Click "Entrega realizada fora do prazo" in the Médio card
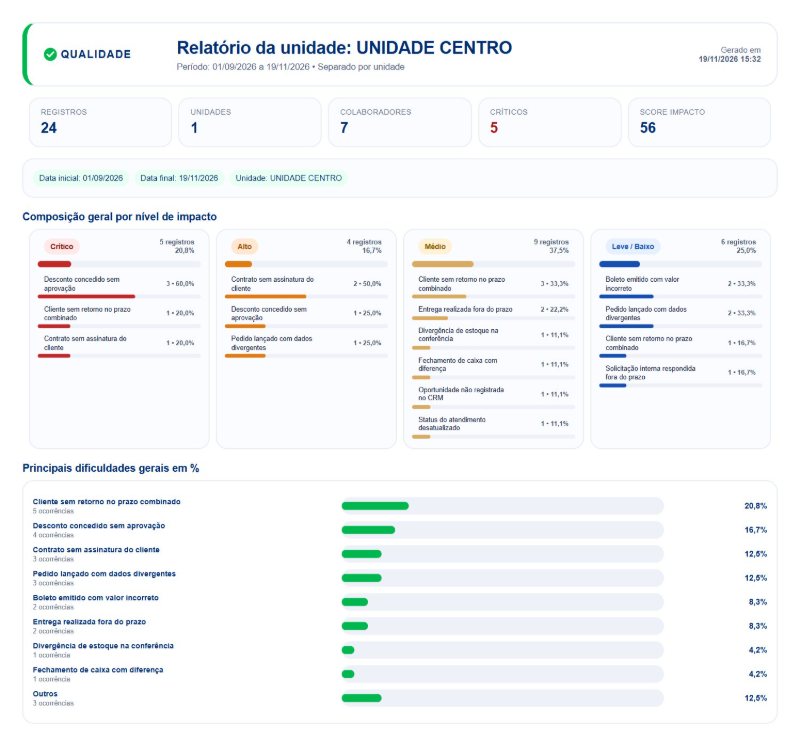The height and width of the screenshot is (738, 800). pyautogui.click(x=465, y=309)
